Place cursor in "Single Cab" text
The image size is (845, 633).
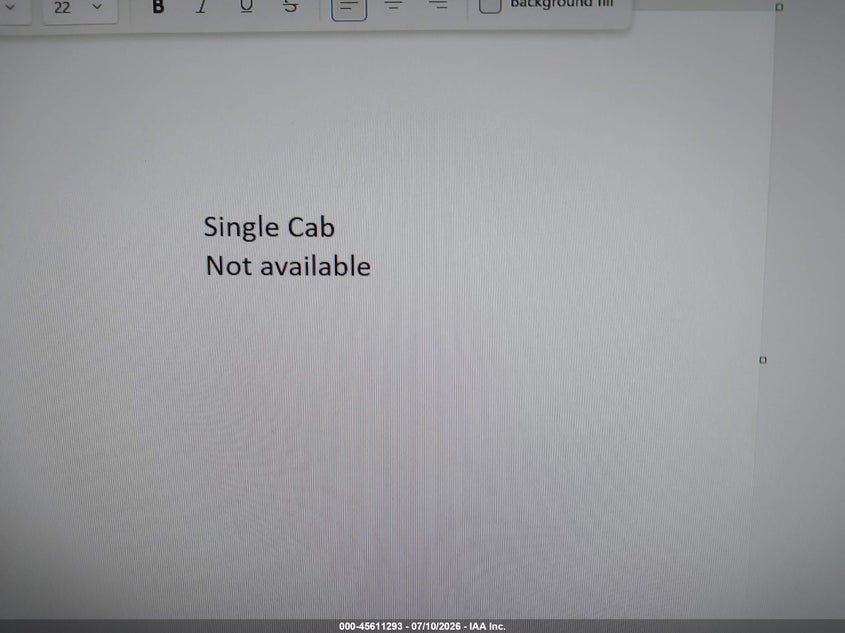click(269, 227)
